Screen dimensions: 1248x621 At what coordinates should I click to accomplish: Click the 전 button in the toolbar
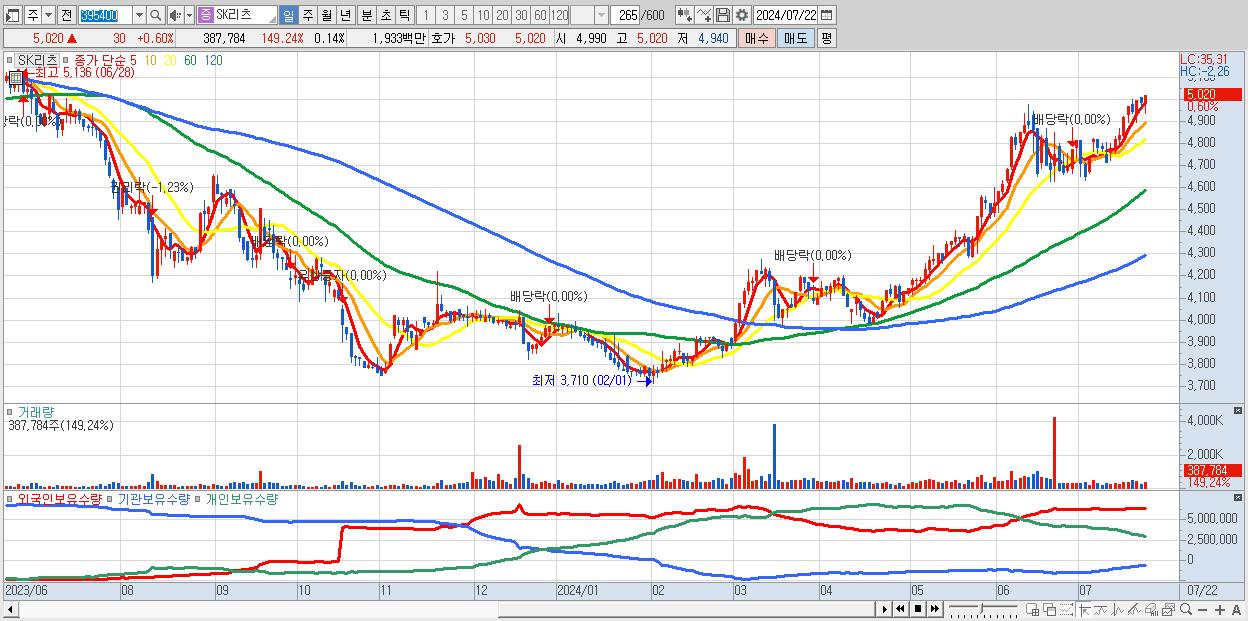(x=66, y=15)
